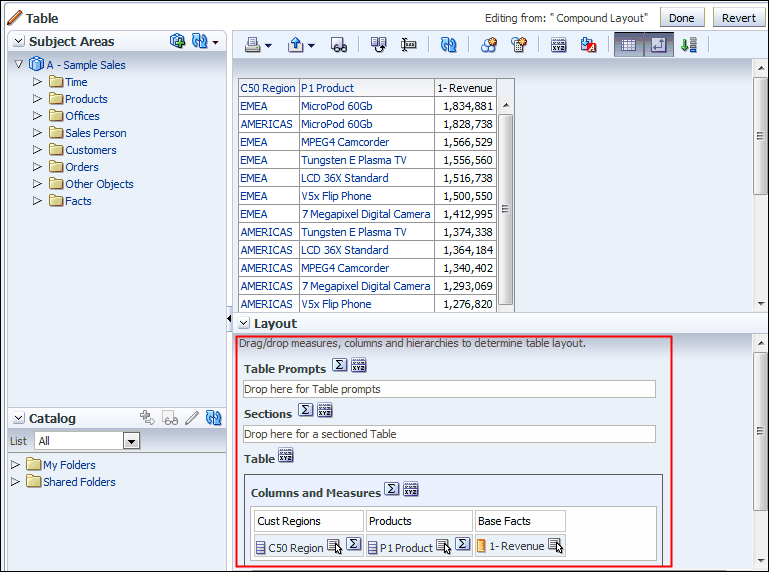Click the Catalog add/more options icon
The height and width of the screenshot is (572, 769).
pos(147,417)
